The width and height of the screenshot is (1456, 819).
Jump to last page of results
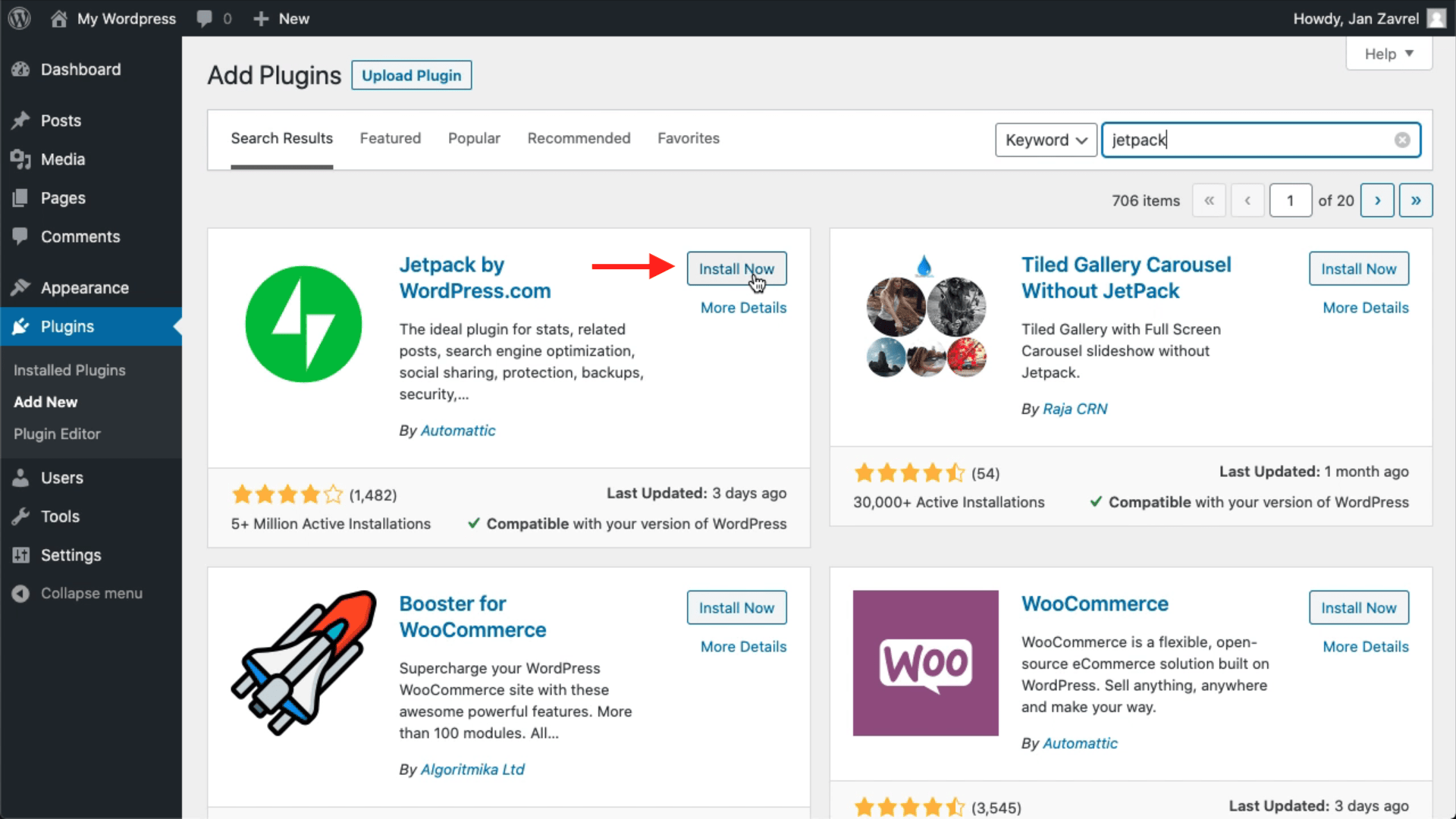click(1416, 201)
